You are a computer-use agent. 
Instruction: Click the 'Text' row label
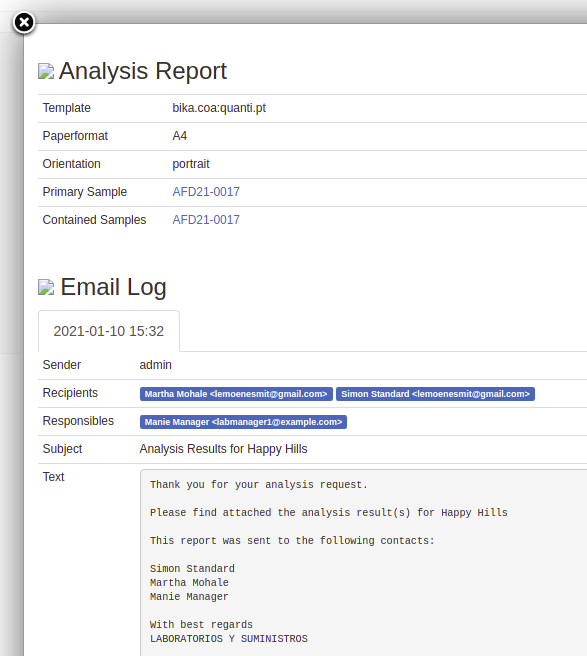(x=54, y=477)
